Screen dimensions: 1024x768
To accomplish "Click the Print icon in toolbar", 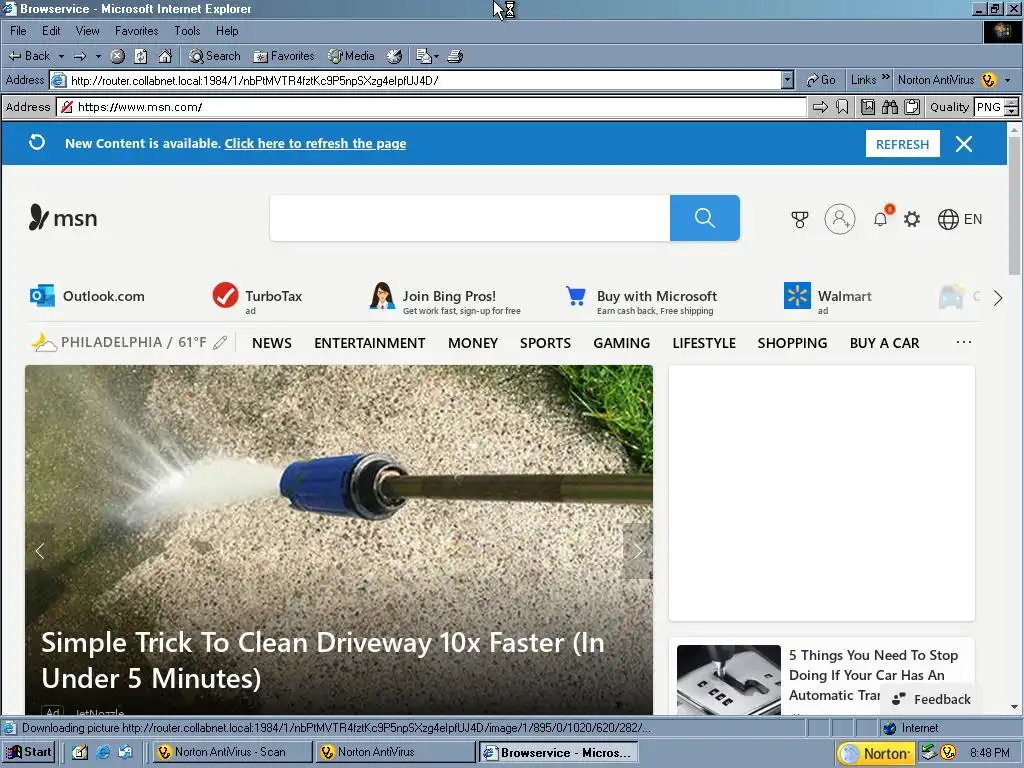I will pyautogui.click(x=455, y=56).
